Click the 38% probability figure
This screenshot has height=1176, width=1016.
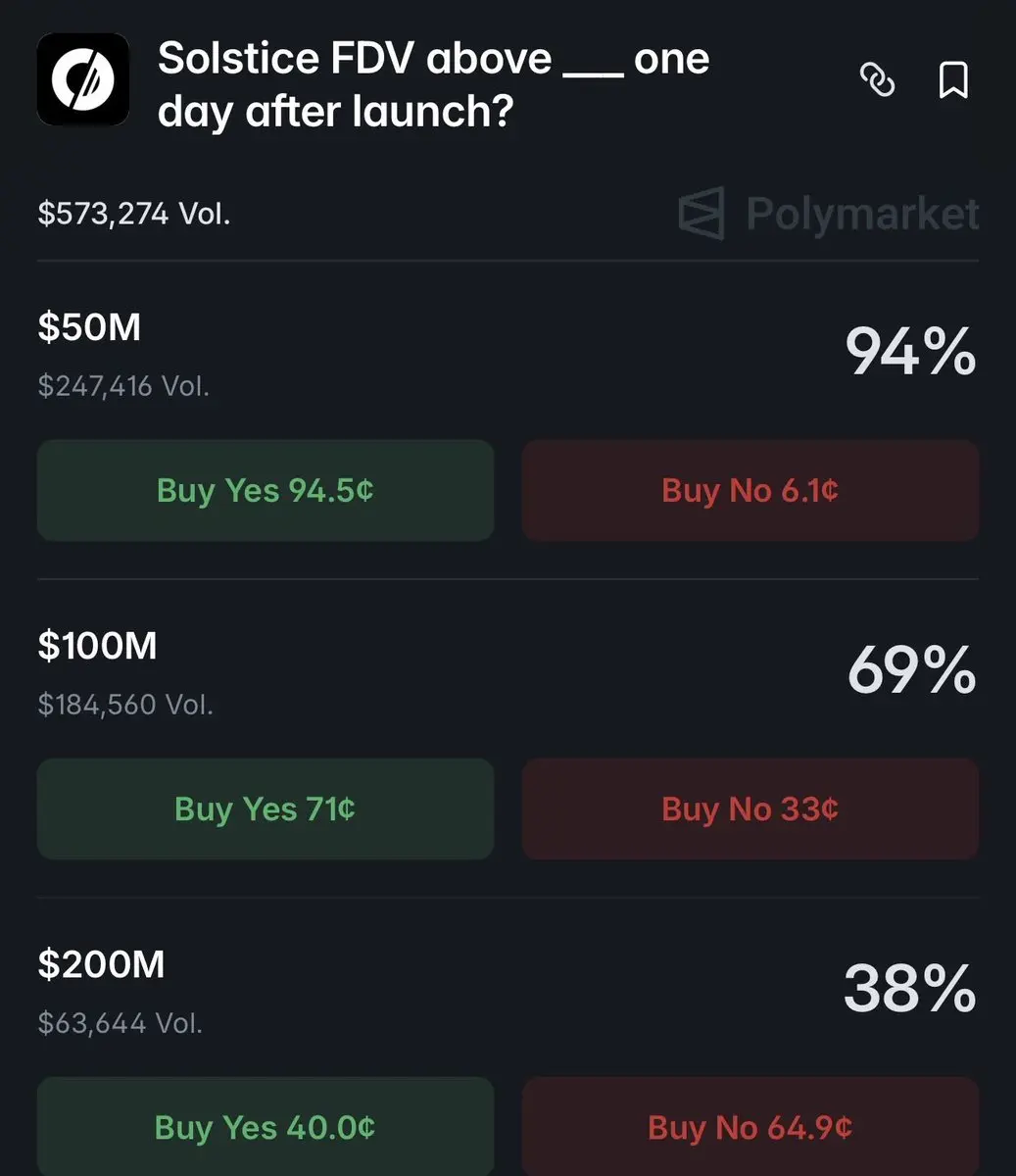(x=909, y=989)
